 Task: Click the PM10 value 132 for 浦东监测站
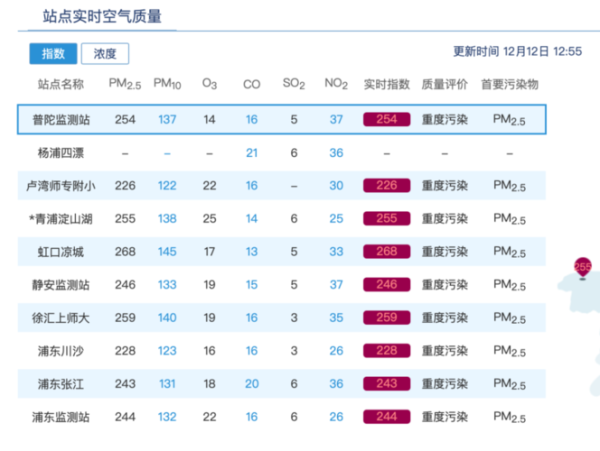(x=167, y=417)
